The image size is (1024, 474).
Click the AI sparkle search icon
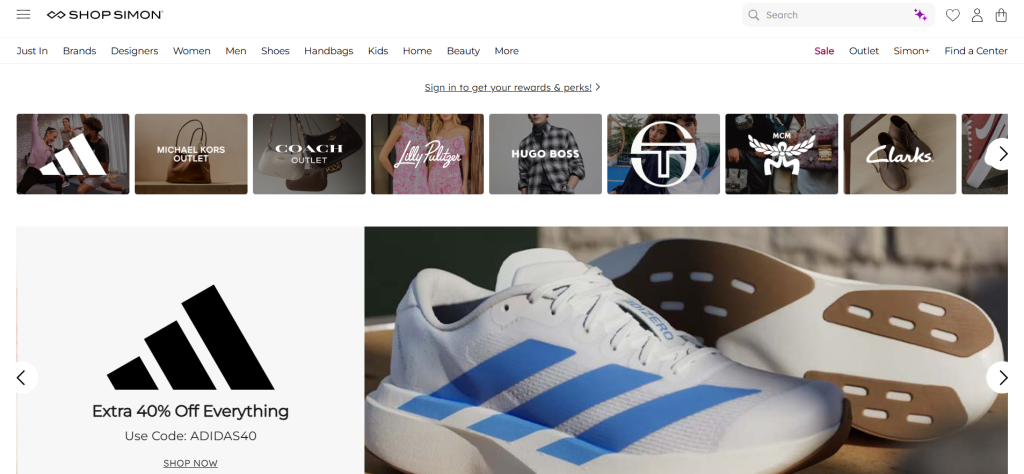920,15
